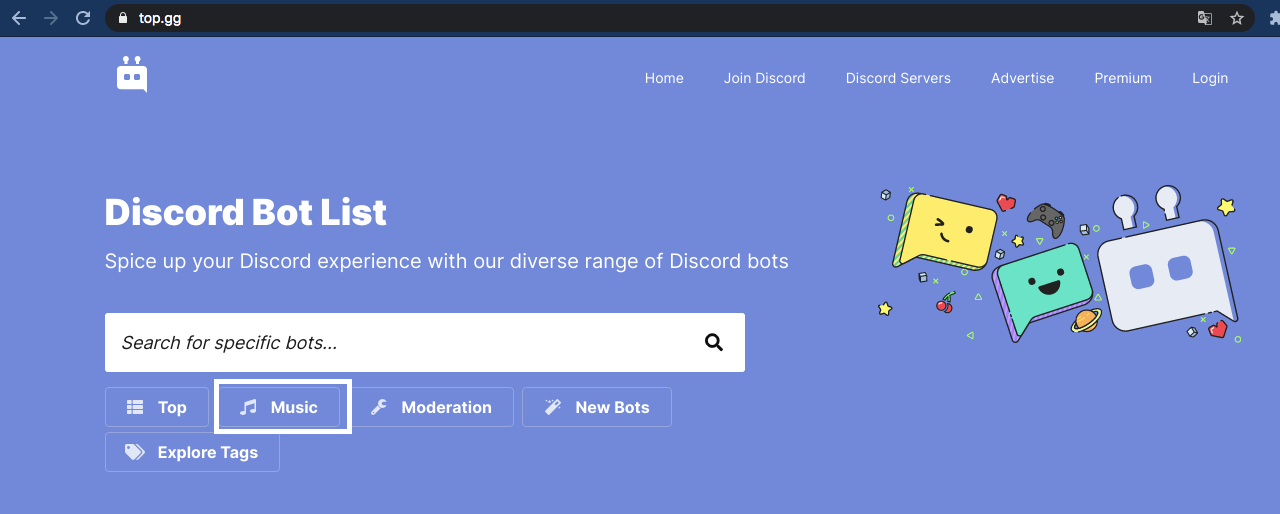The width and height of the screenshot is (1280, 514).
Task: Open the Advertise page
Action: [1022, 78]
